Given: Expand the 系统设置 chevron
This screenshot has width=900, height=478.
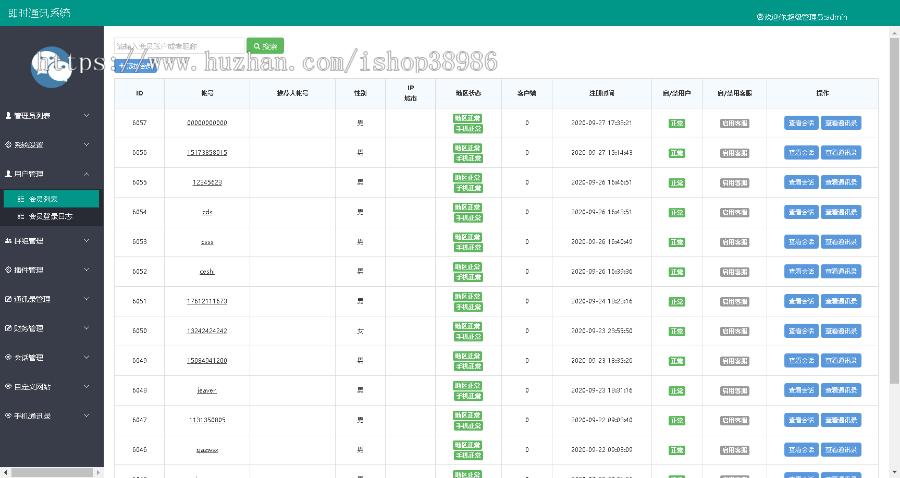Looking at the screenshot, I should pos(87,145).
